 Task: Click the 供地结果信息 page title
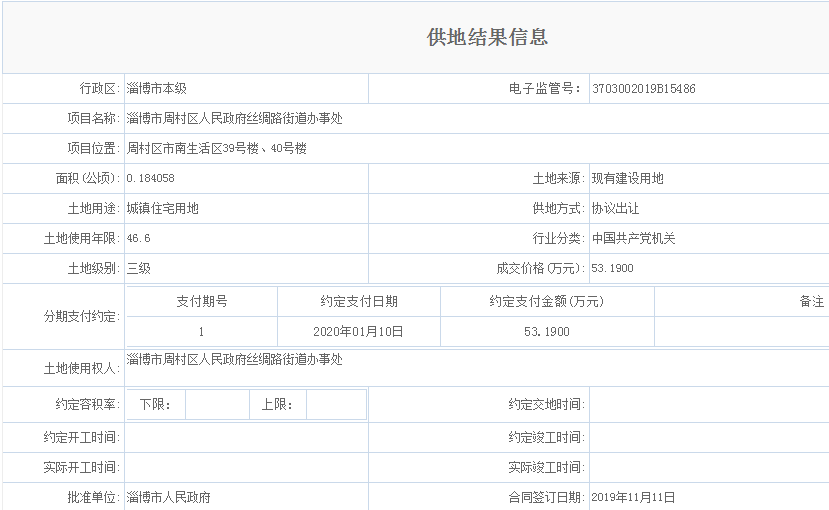(x=487, y=38)
